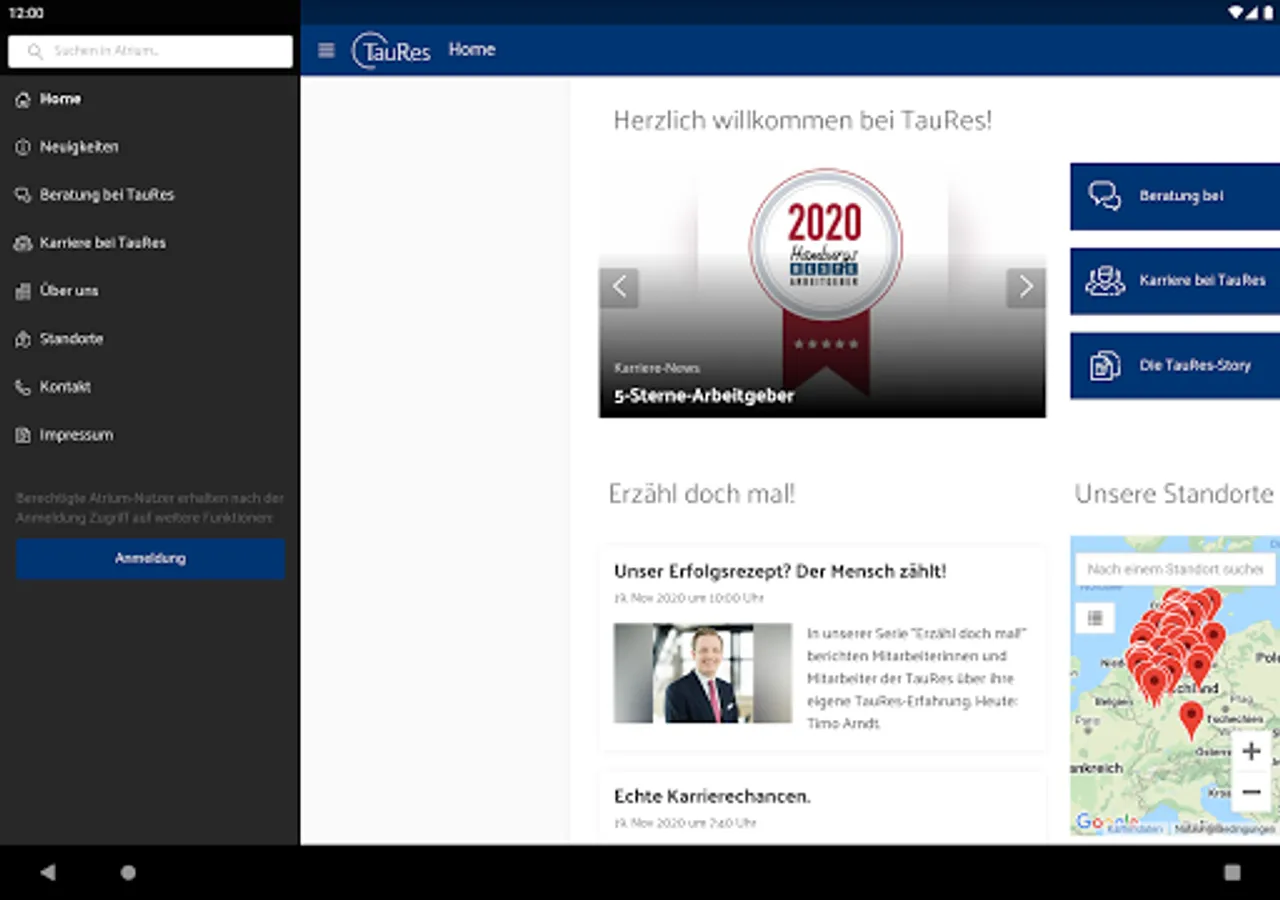Click the Google logo on the map

(x=1107, y=822)
